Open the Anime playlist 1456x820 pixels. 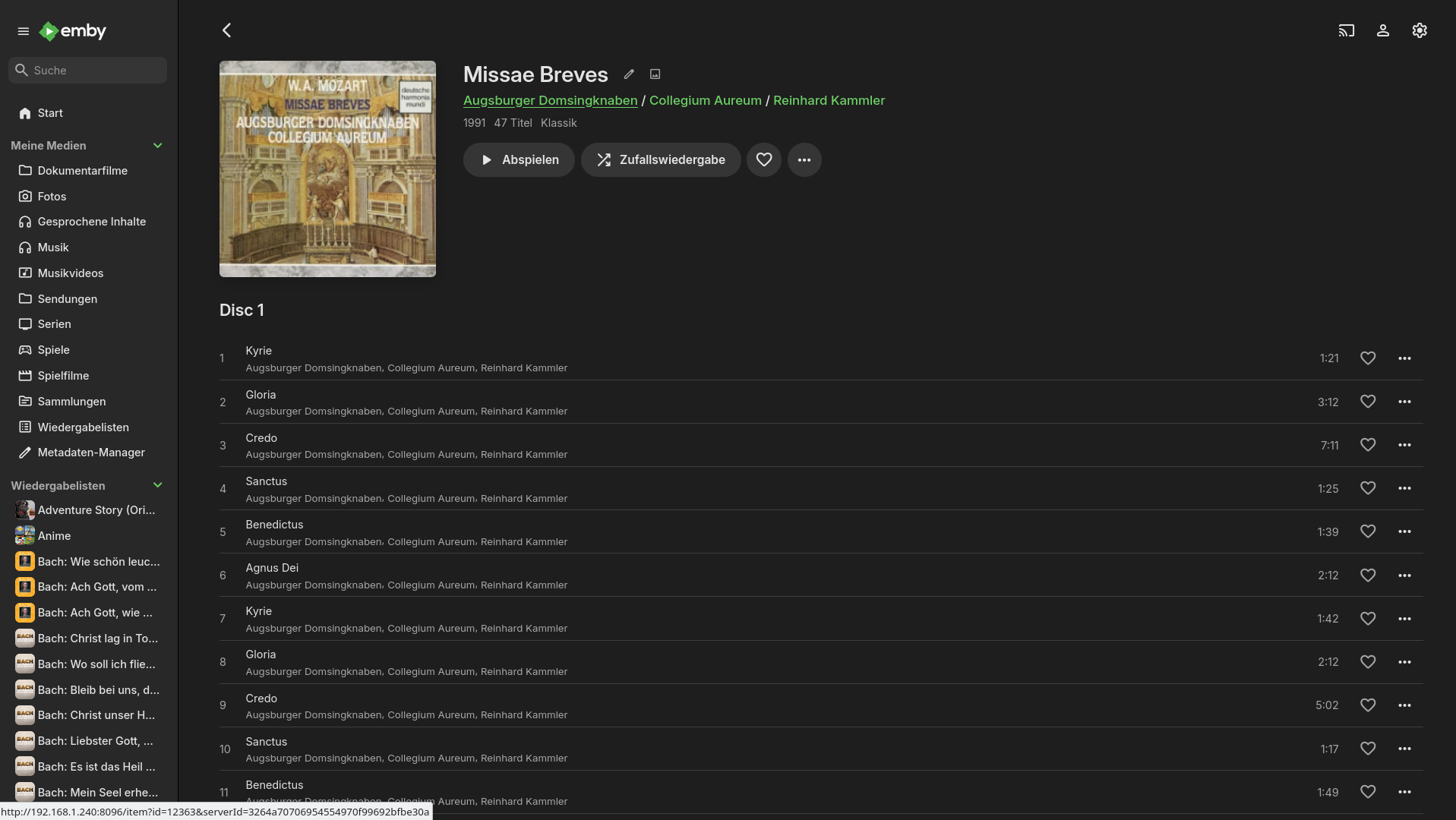(89, 536)
